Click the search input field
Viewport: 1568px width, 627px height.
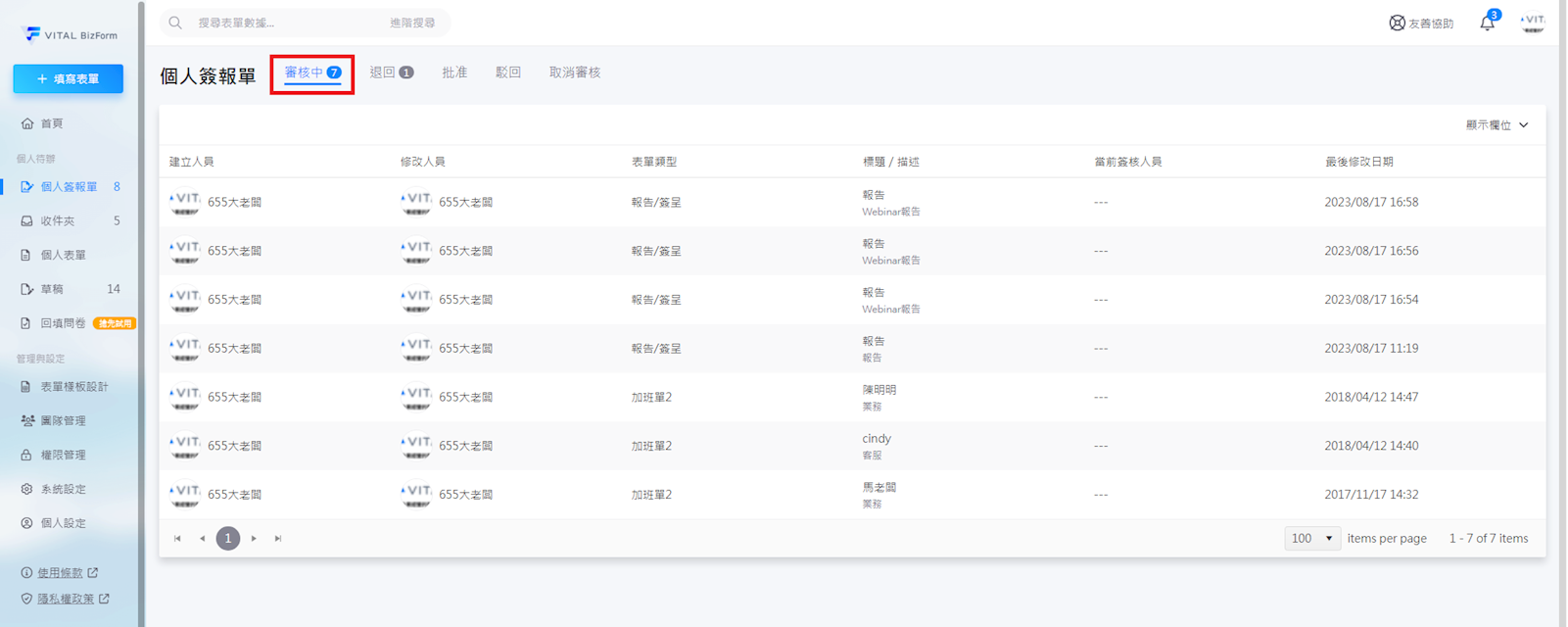(x=284, y=23)
